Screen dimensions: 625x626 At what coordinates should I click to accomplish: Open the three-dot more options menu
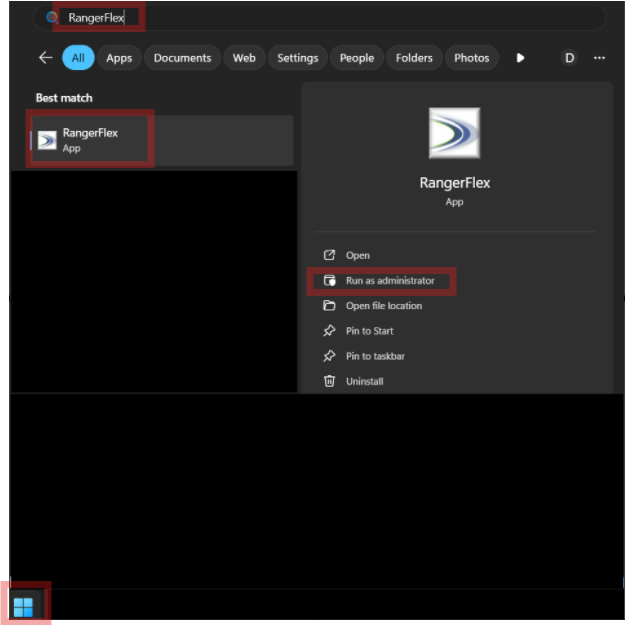point(599,58)
